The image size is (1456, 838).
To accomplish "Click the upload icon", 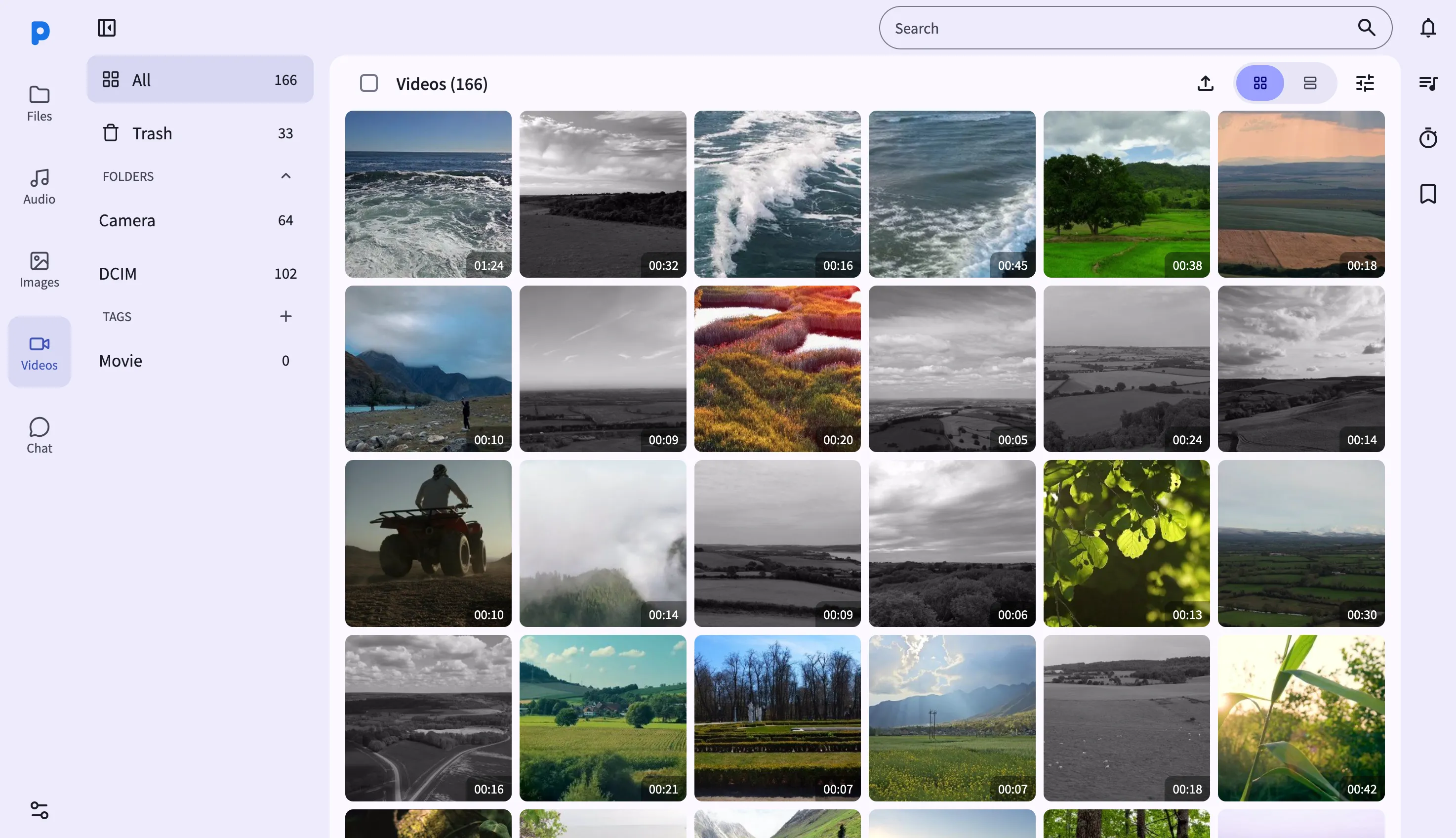I will point(1205,84).
